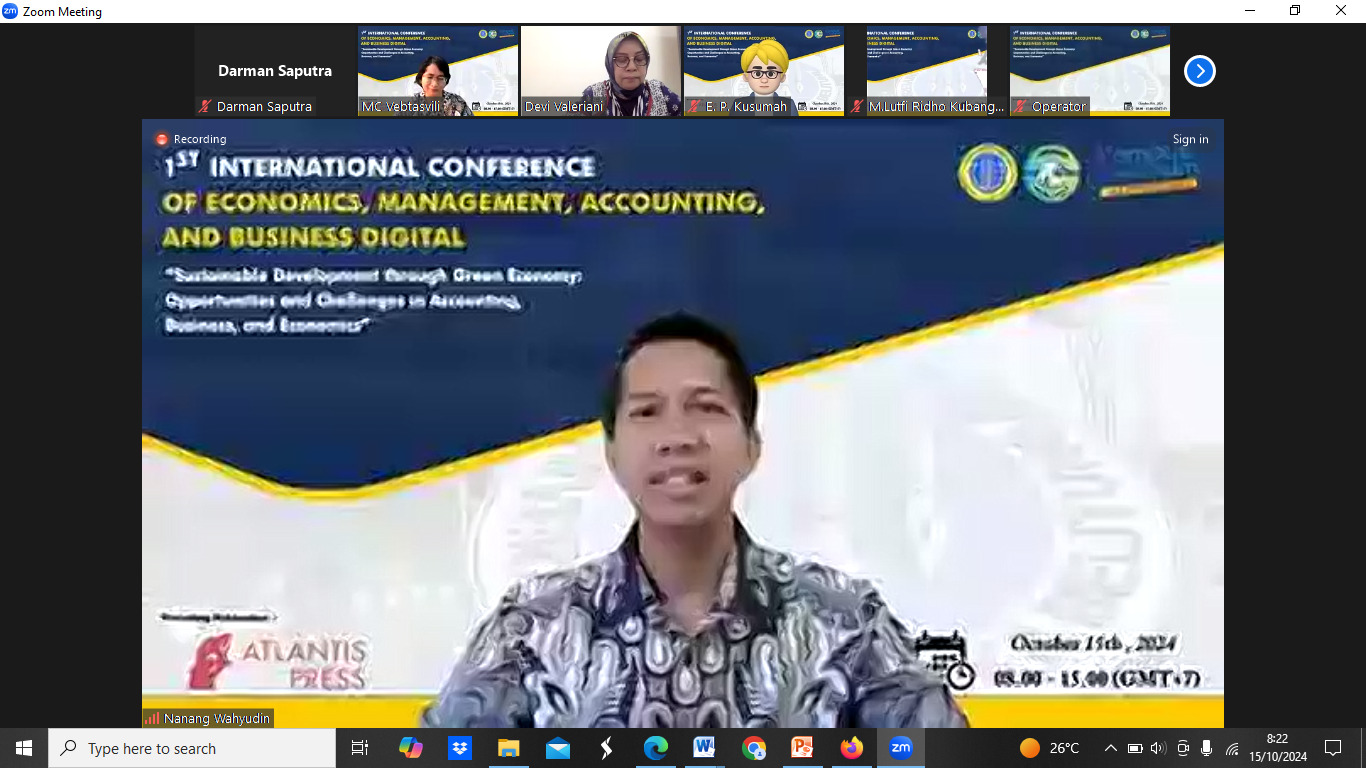
Task: Open the Zoom Meeting title bar menu icon
Action: click(10, 11)
